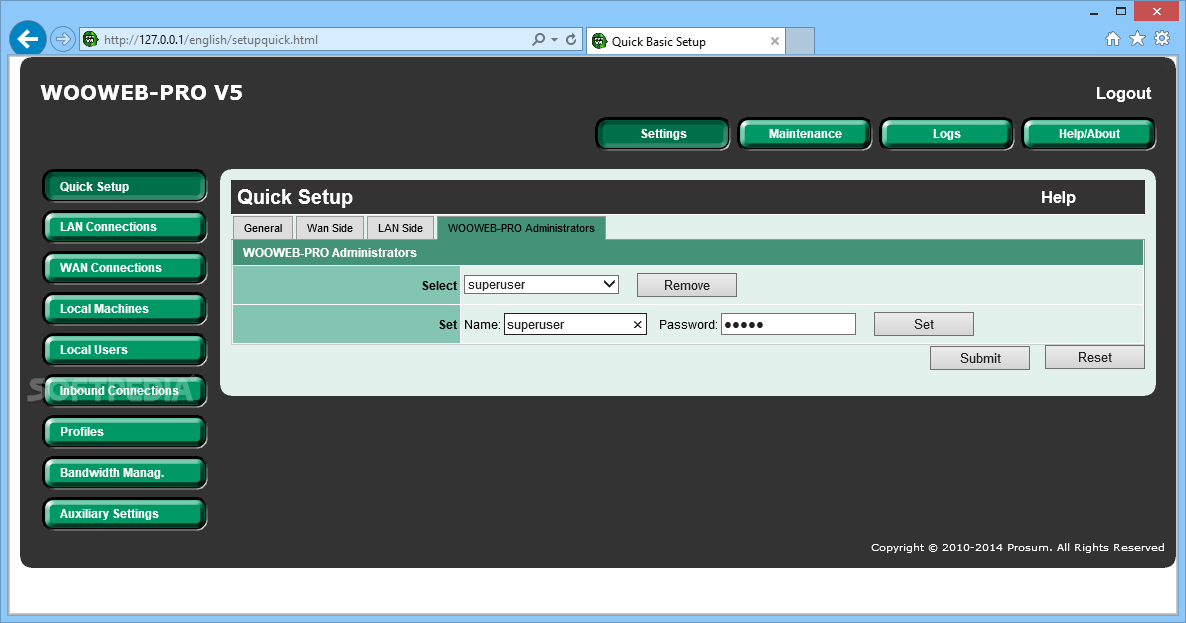The height and width of the screenshot is (623, 1186).
Task: Click into the Password field
Action: [788, 324]
